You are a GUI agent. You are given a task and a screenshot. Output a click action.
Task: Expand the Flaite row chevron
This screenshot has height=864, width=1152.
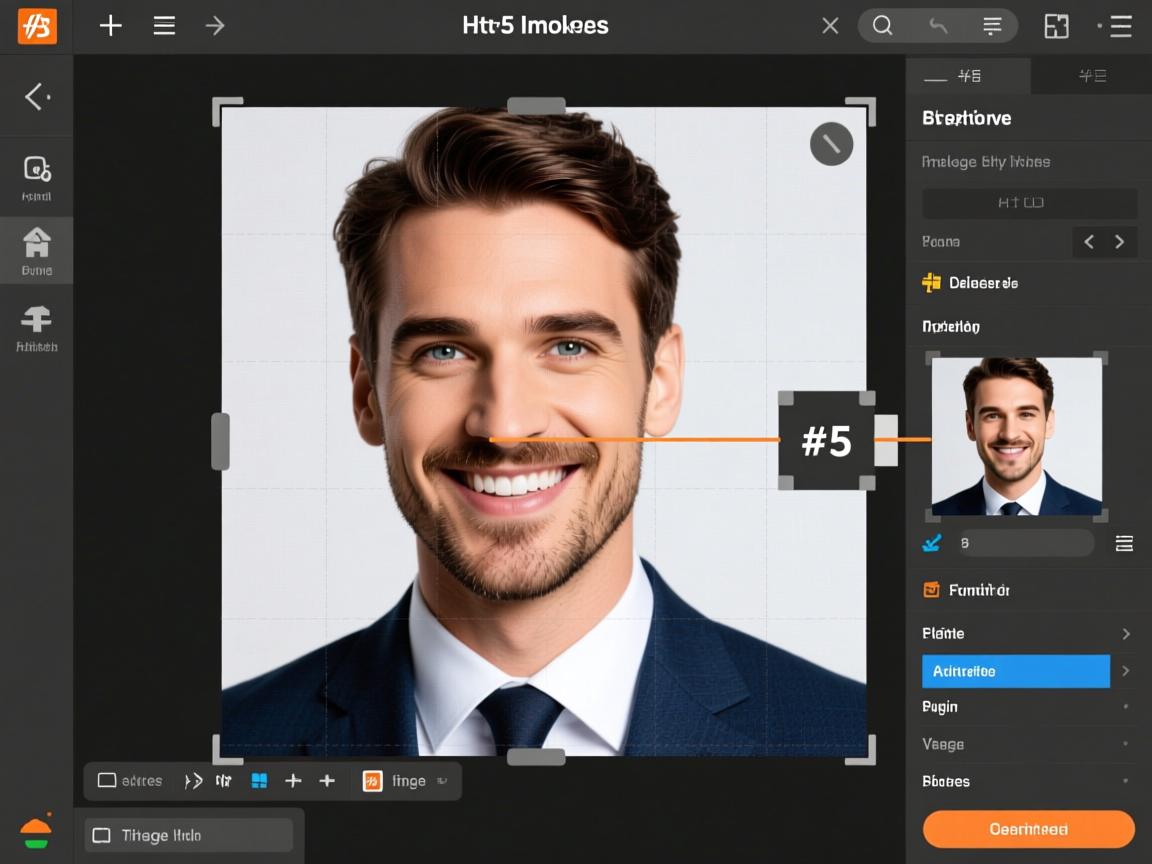click(1126, 634)
